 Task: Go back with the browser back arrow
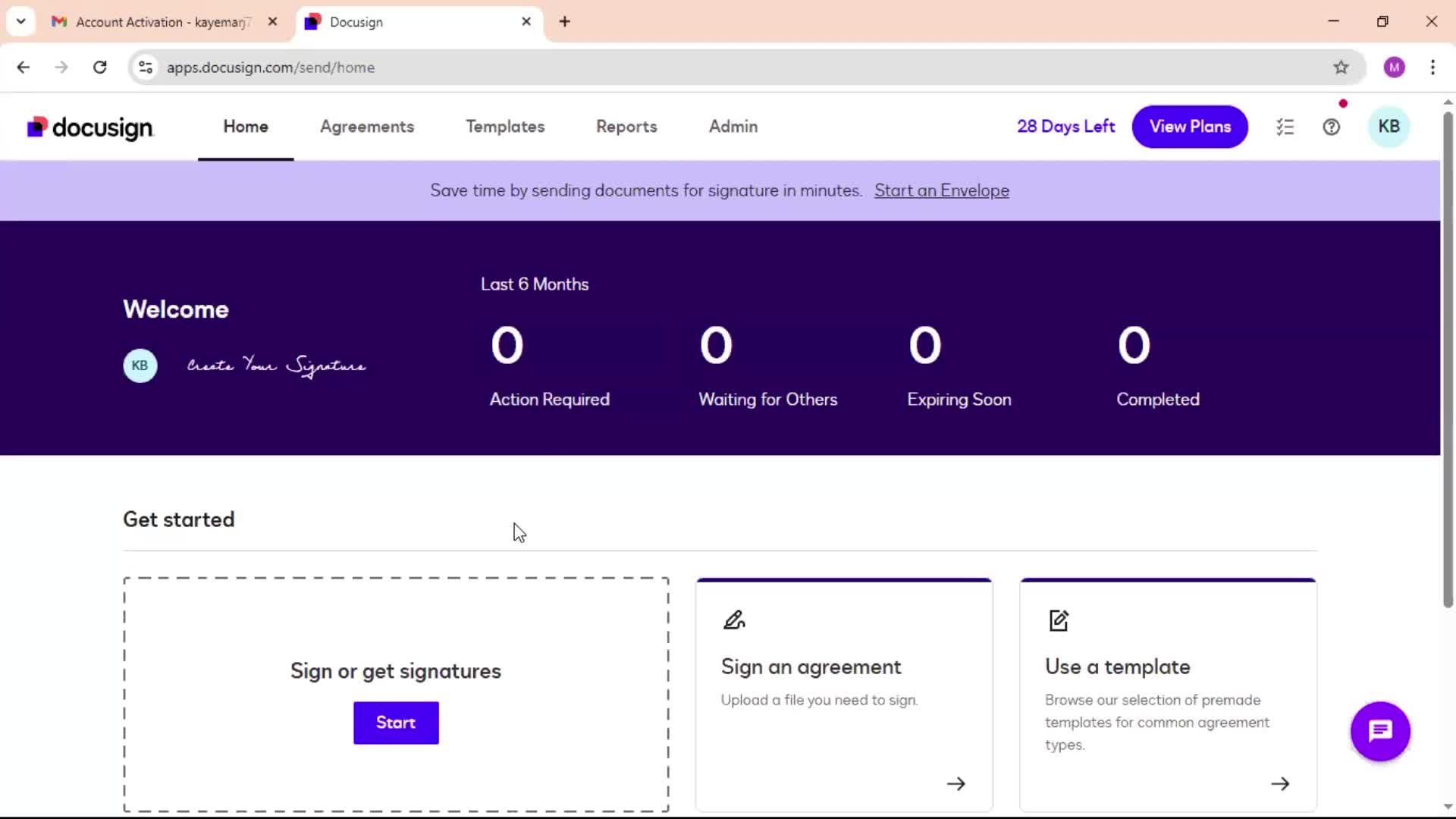tap(24, 67)
